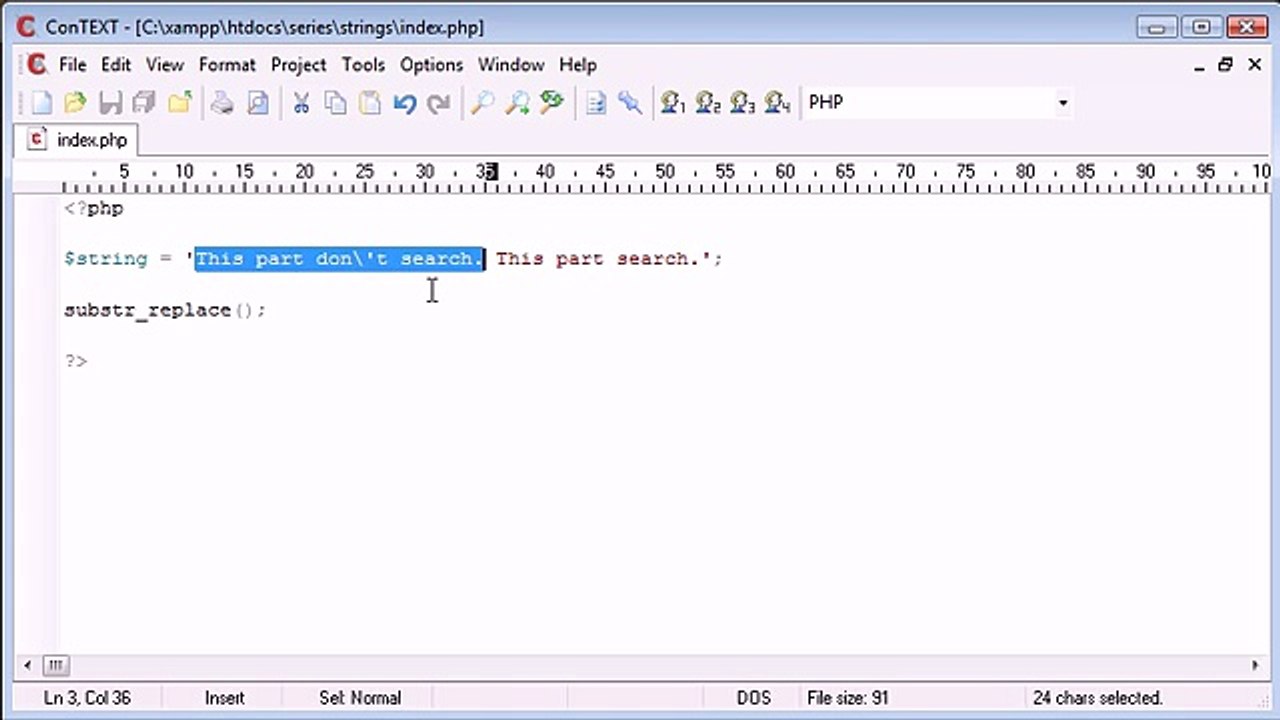Image resolution: width=1280 pixels, height=720 pixels.
Task: Open the Format menu
Action: click(x=227, y=65)
